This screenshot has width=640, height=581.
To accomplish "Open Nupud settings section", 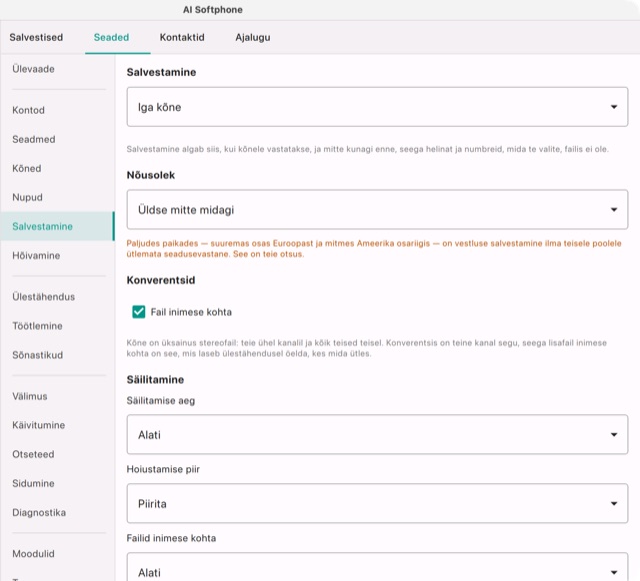I will pos(58,197).
